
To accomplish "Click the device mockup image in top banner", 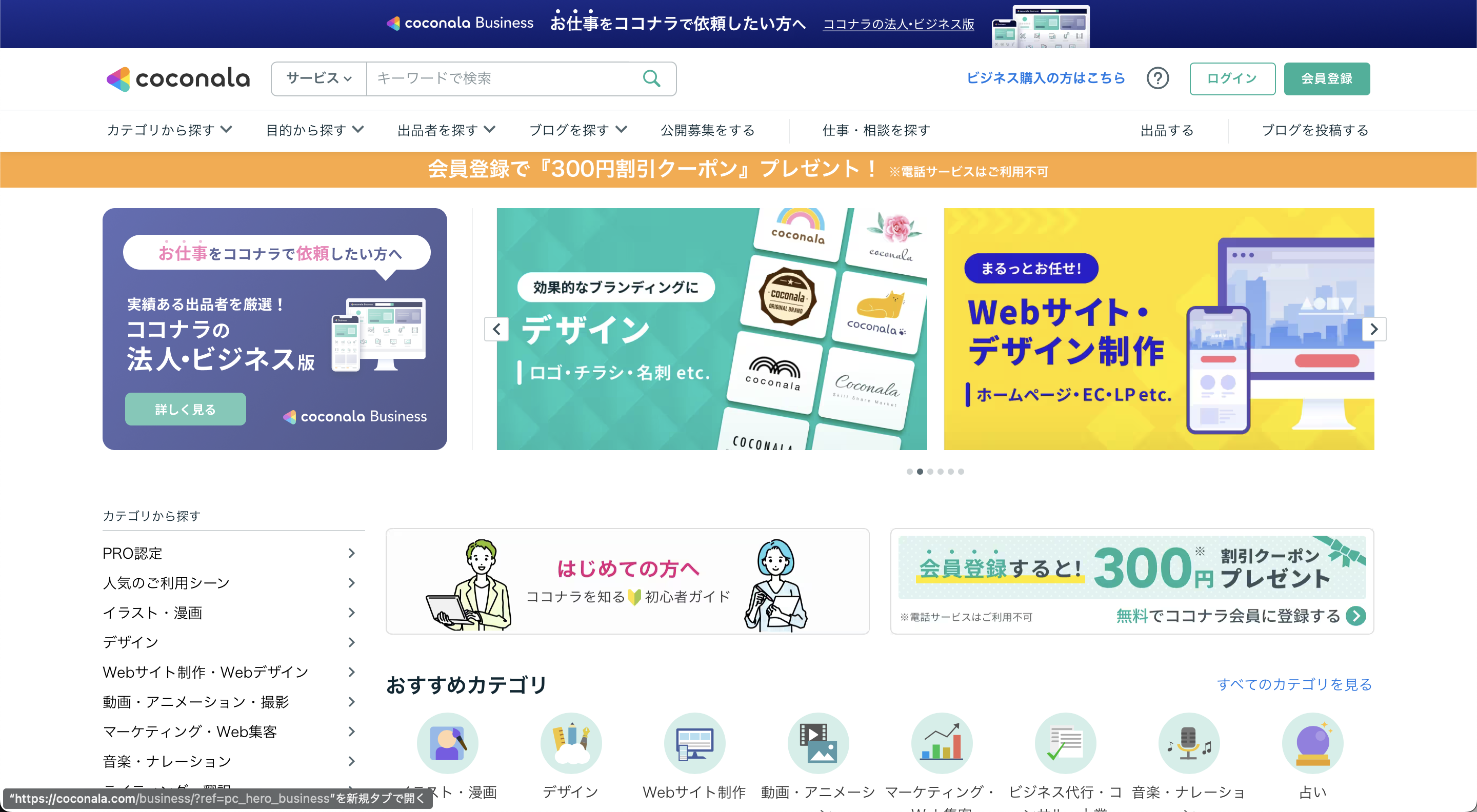I will (1041, 26).
